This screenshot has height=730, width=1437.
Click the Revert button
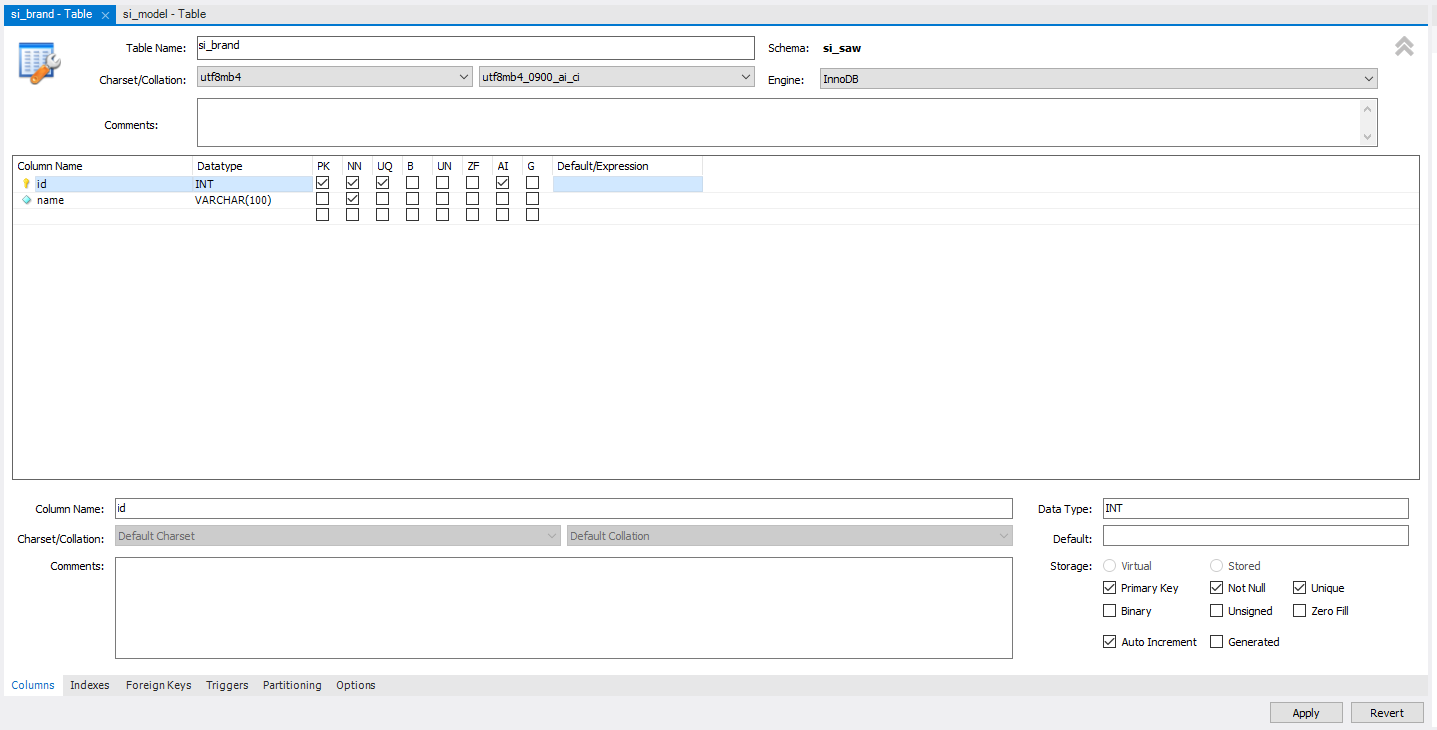coord(1387,713)
